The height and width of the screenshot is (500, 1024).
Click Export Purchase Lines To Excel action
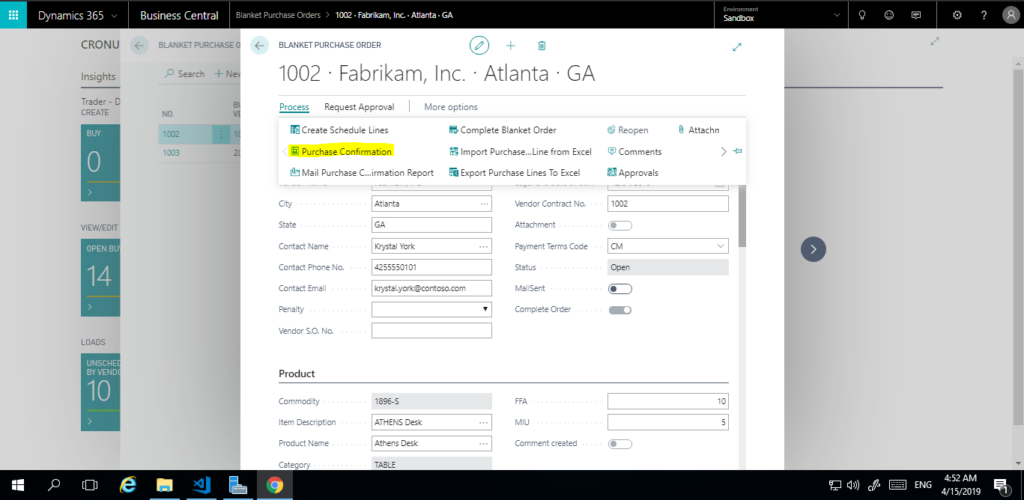(x=515, y=173)
